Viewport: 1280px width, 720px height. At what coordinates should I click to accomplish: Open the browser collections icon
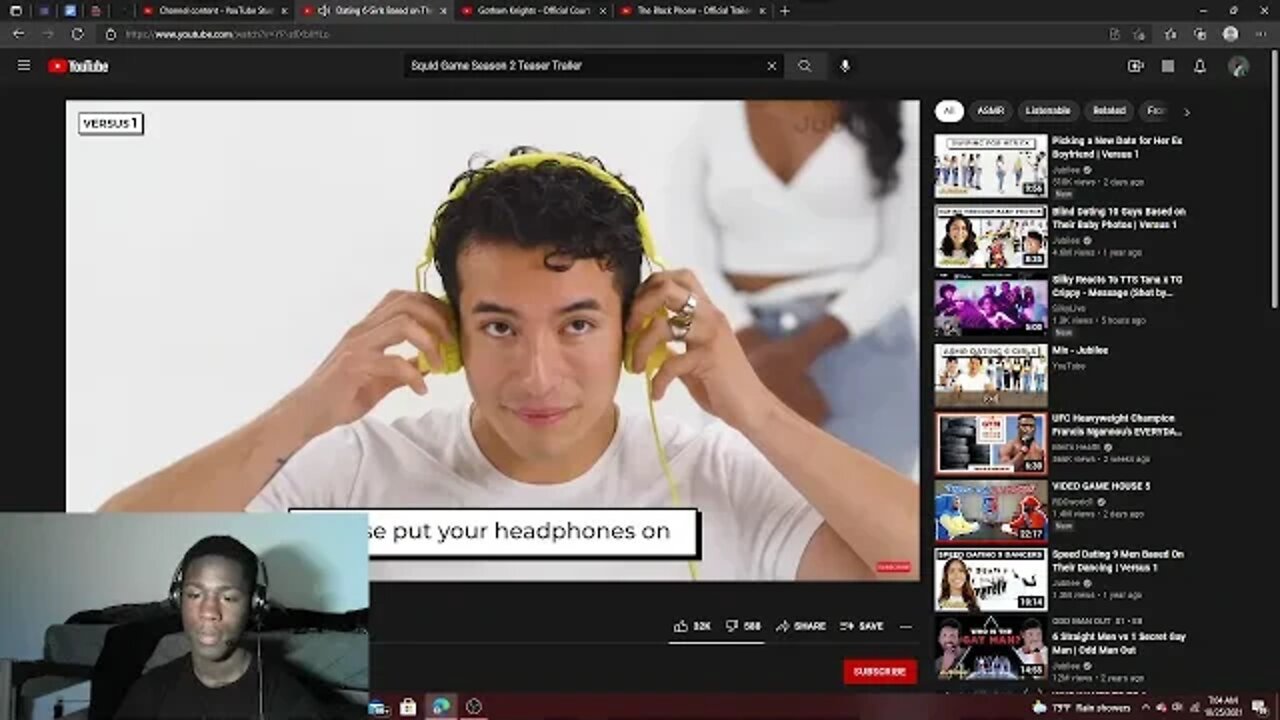coord(1200,34)
